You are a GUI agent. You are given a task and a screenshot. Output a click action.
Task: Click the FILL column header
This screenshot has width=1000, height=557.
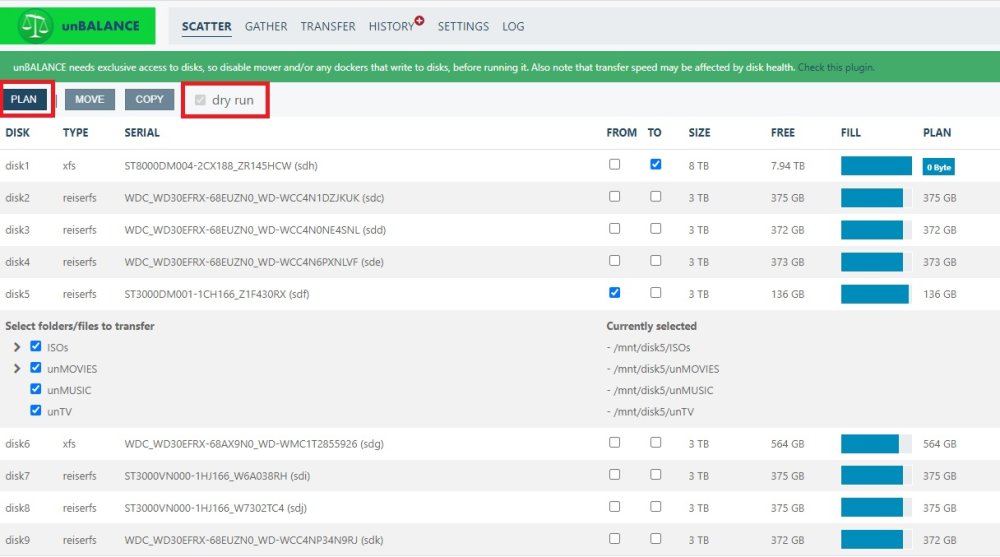[851, 133]
